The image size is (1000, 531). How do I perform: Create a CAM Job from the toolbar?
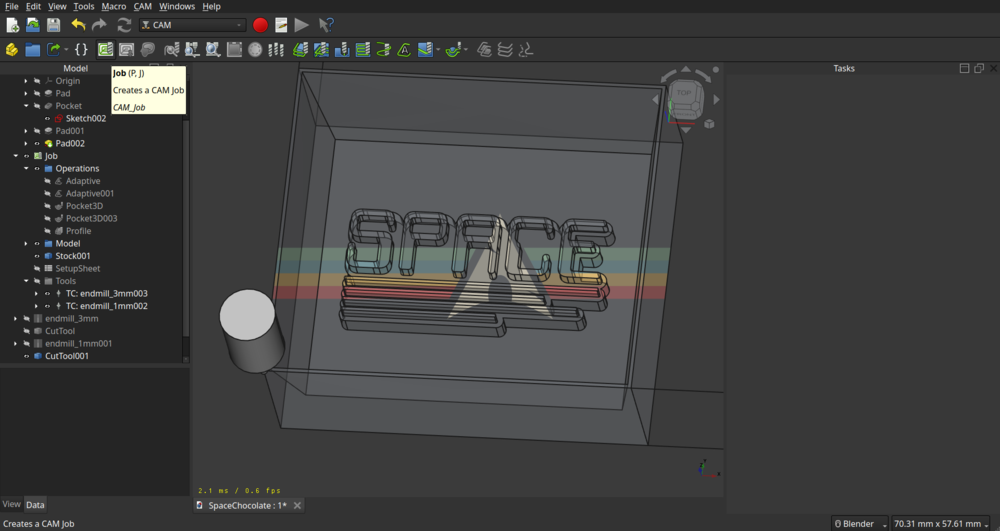tap(105, 50)
